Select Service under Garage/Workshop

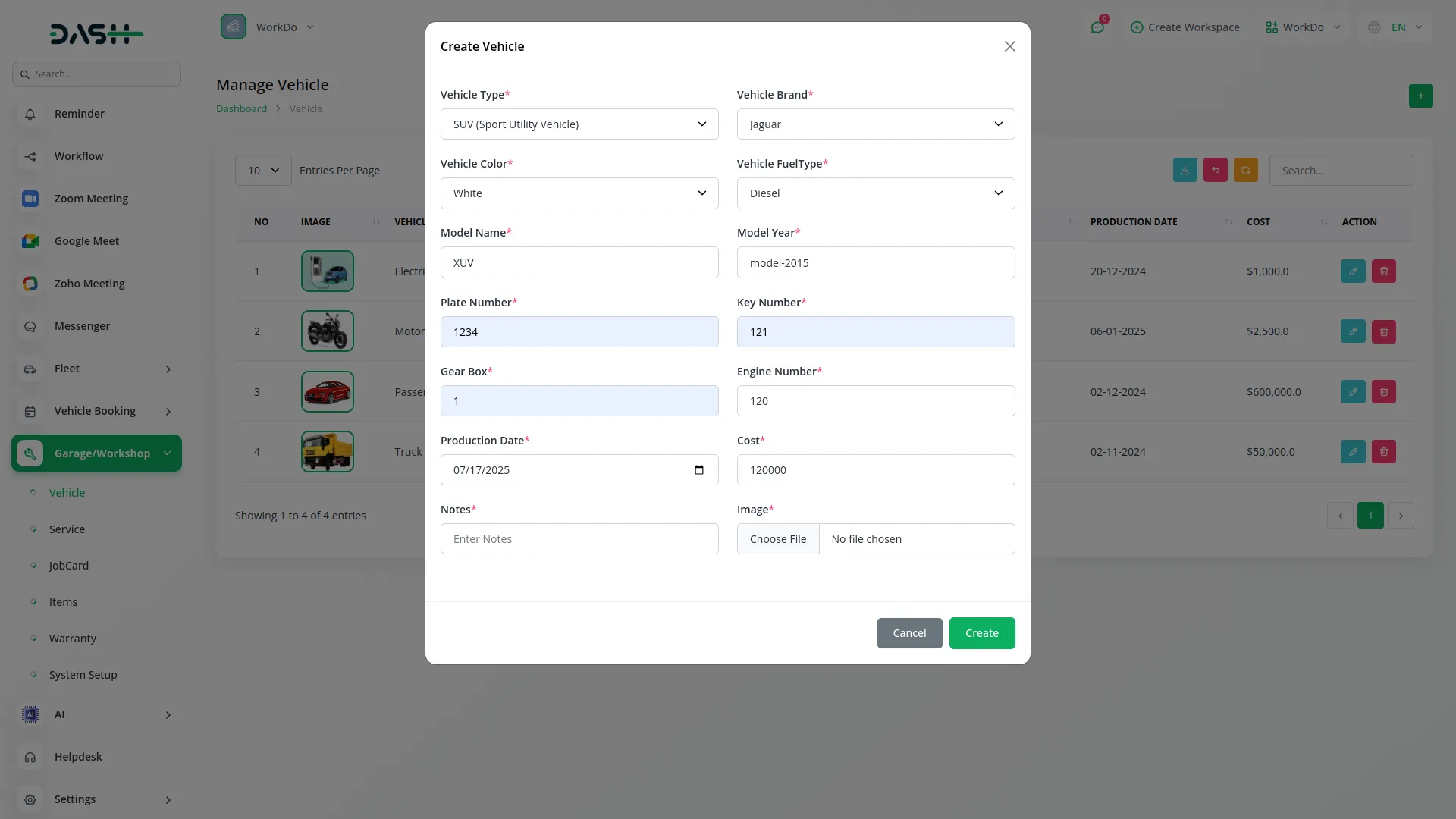pyautogui.click(x=67, y=529)
